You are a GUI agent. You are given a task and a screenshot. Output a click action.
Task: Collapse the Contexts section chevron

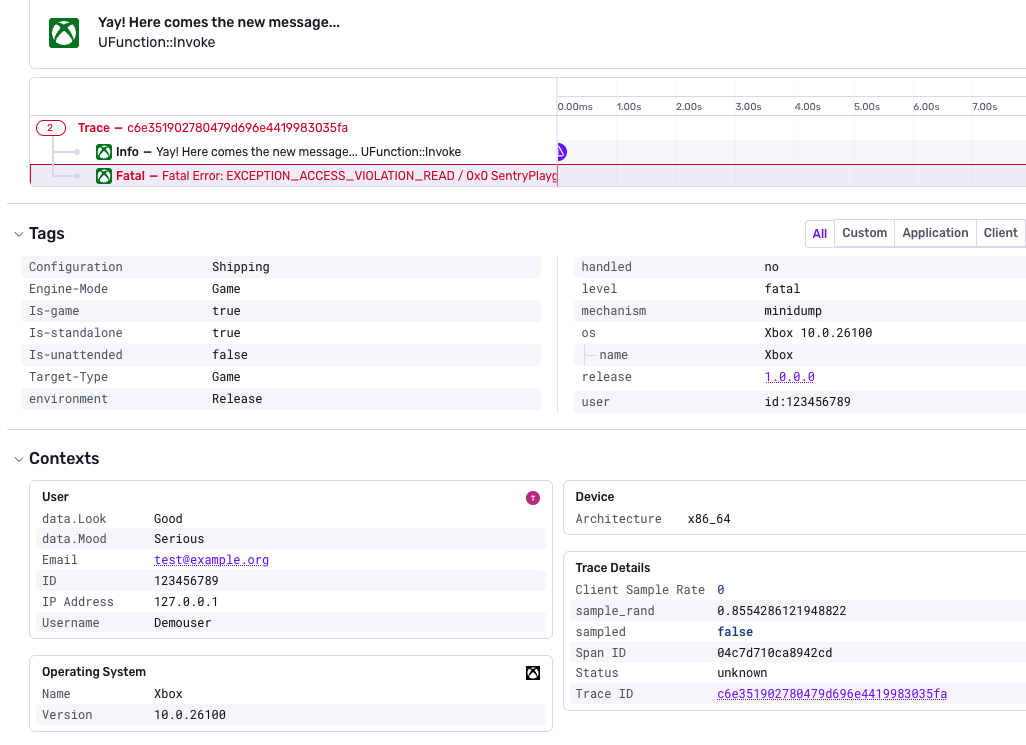18,459
